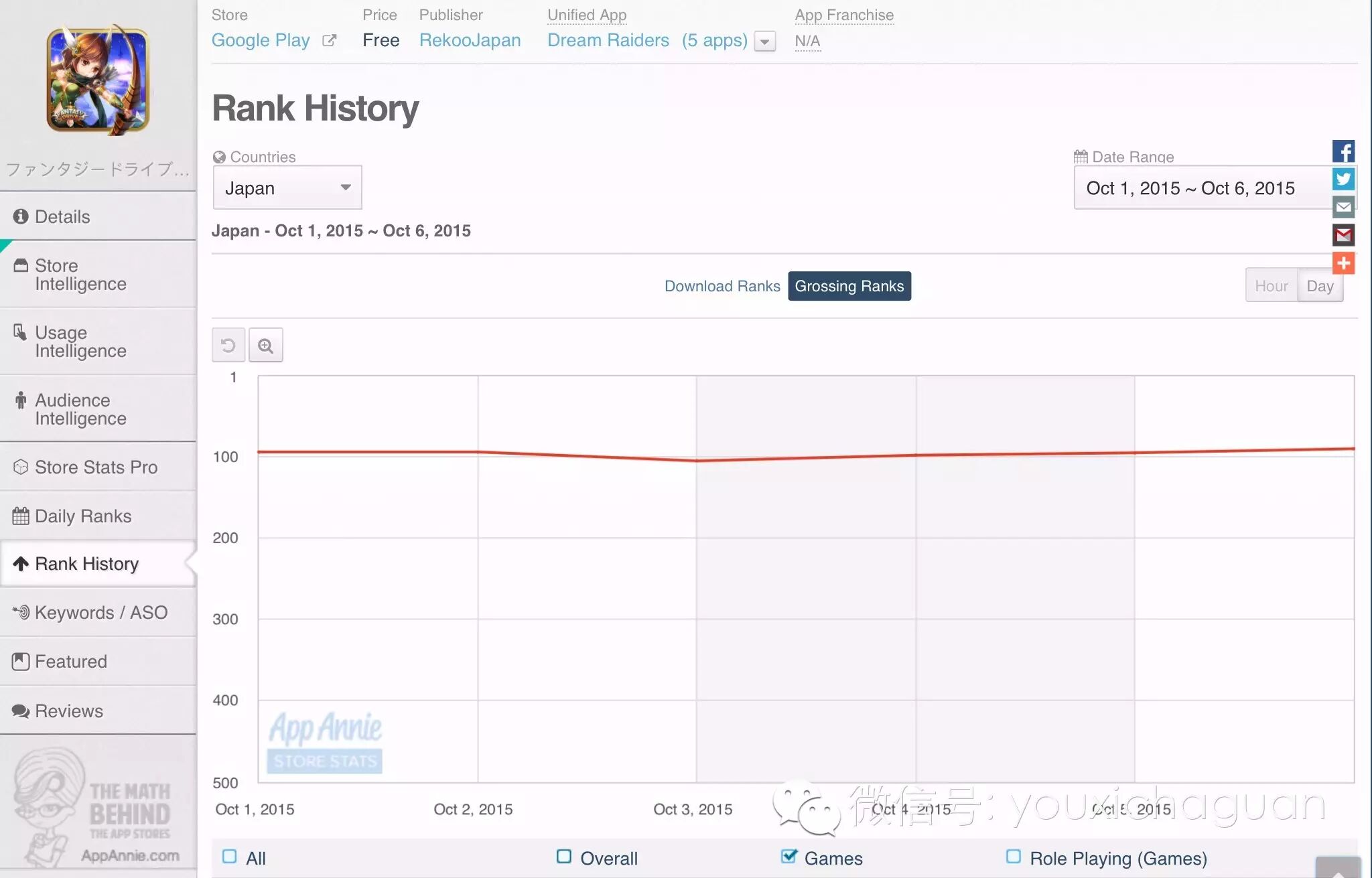Open the Japan countries dropdown
The width and height of the screenshot is (1372, 878).
(x=287, y=188)
